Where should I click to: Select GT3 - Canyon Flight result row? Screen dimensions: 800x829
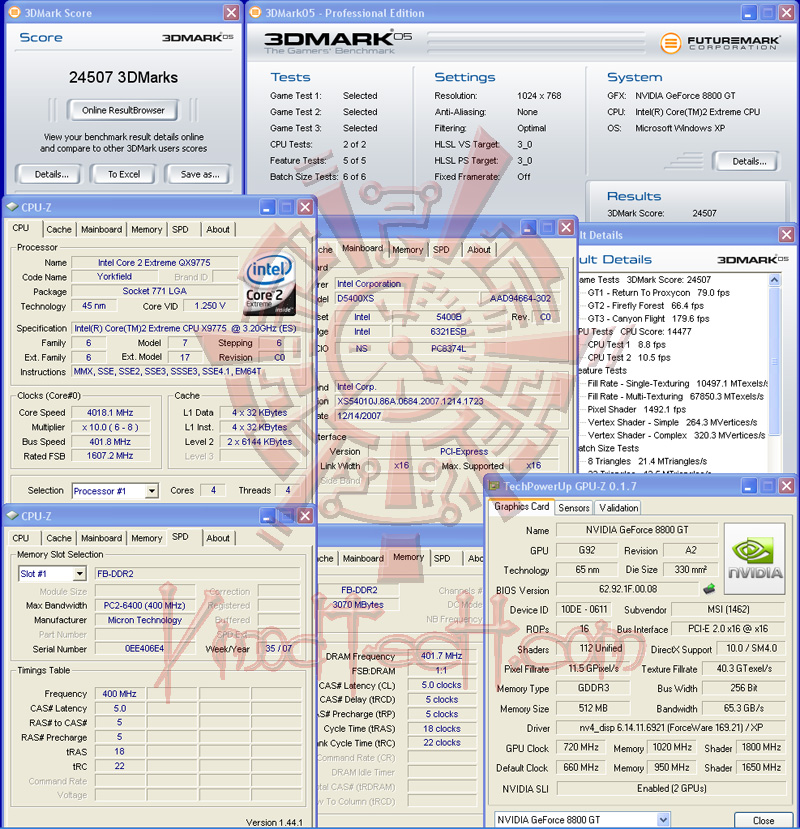point(648,319)
